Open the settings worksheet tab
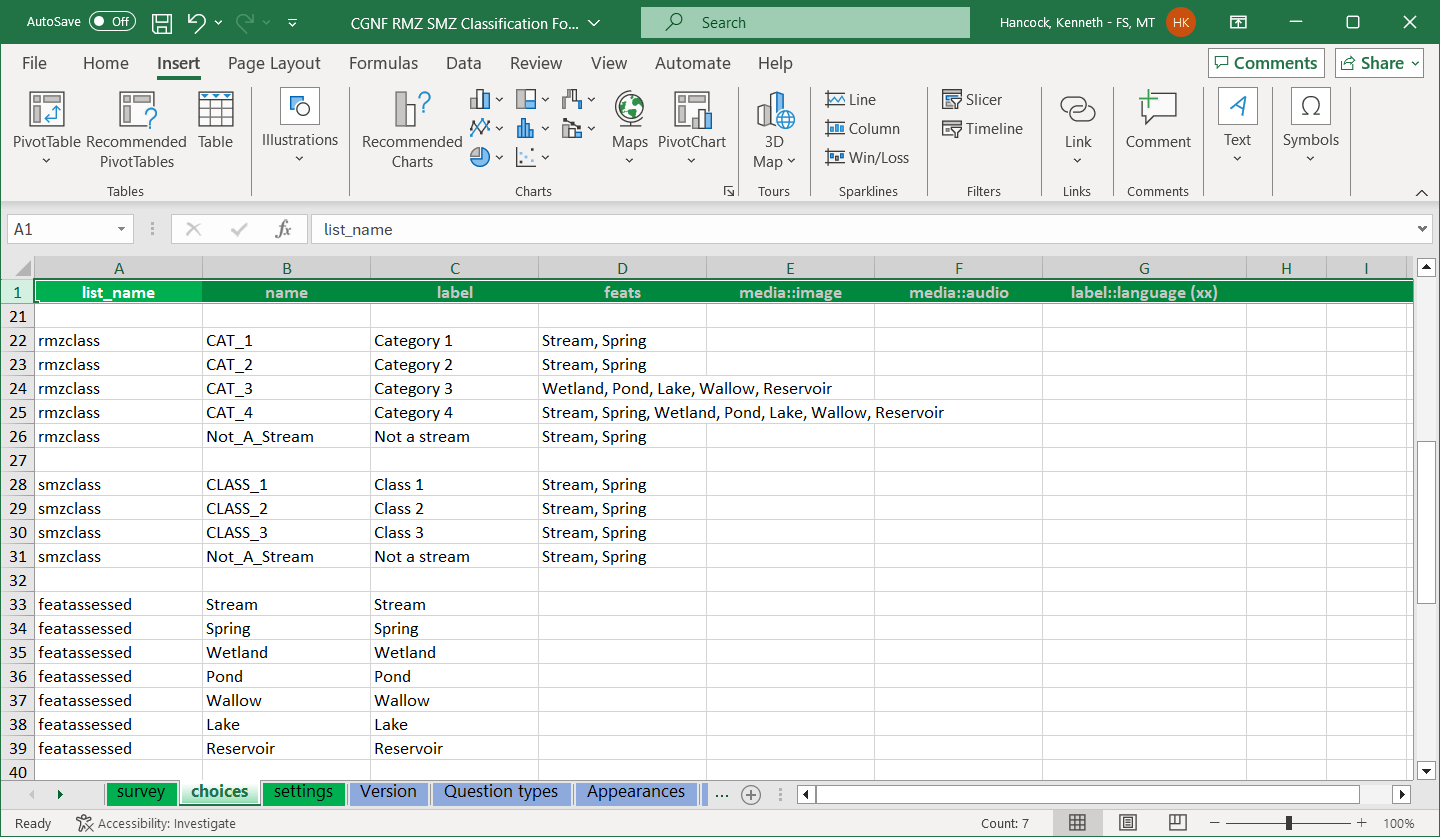 click(x=303, y=791)
